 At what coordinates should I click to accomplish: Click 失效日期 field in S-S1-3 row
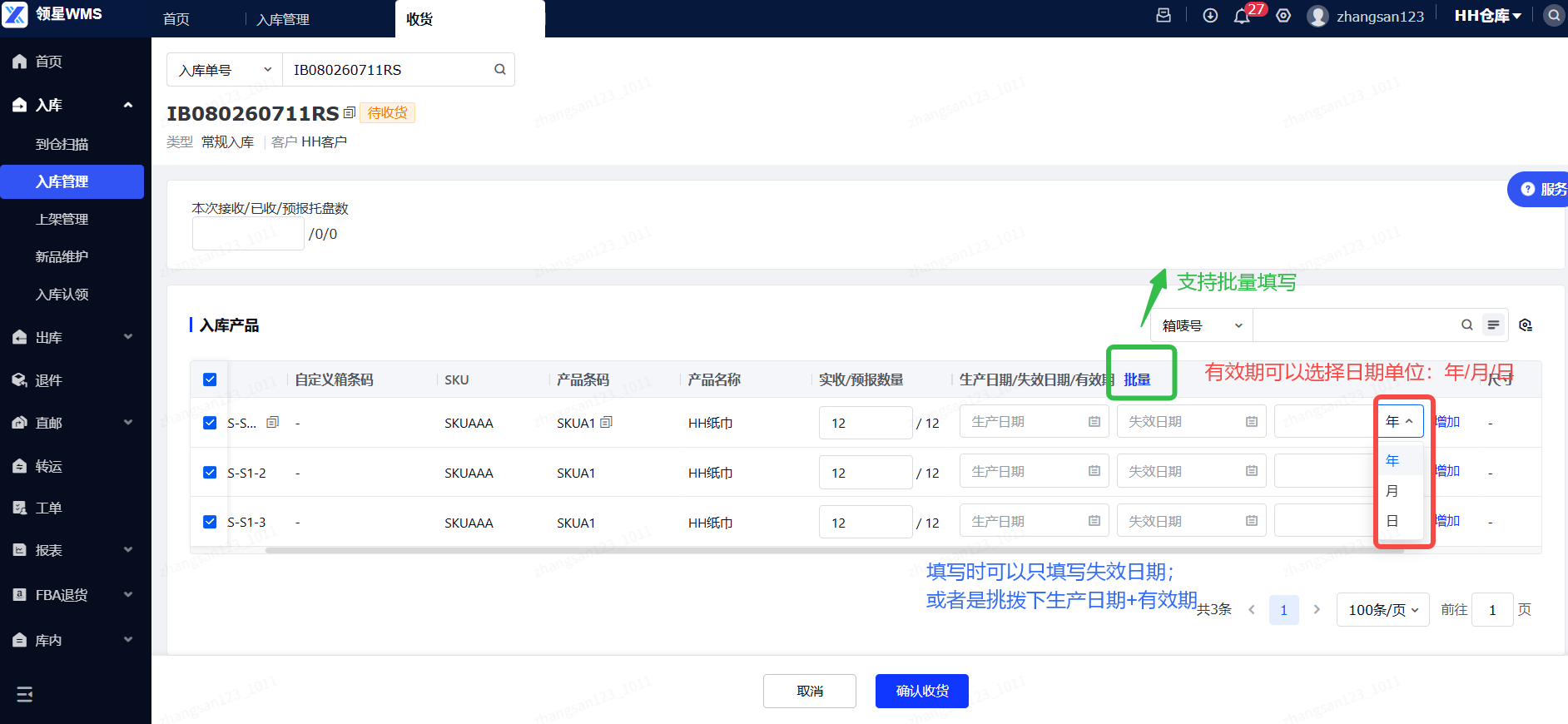click(x=1191, y=521)
